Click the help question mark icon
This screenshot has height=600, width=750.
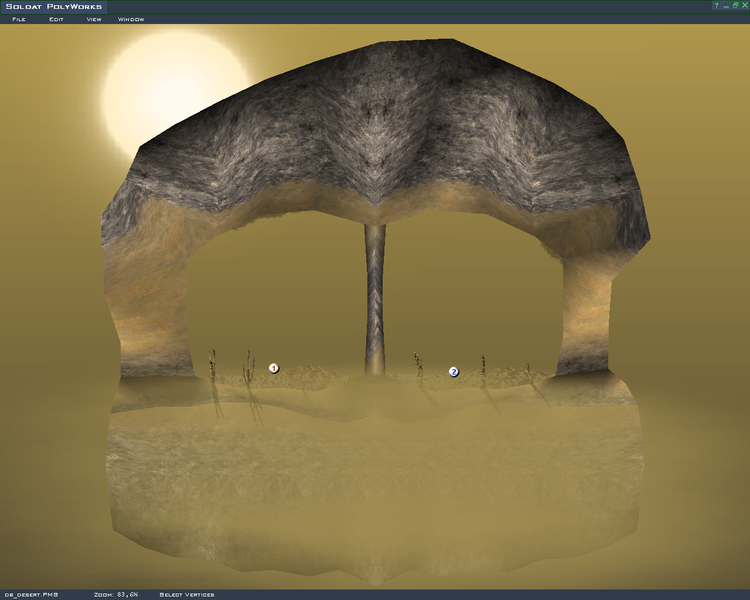coord(716,6)
